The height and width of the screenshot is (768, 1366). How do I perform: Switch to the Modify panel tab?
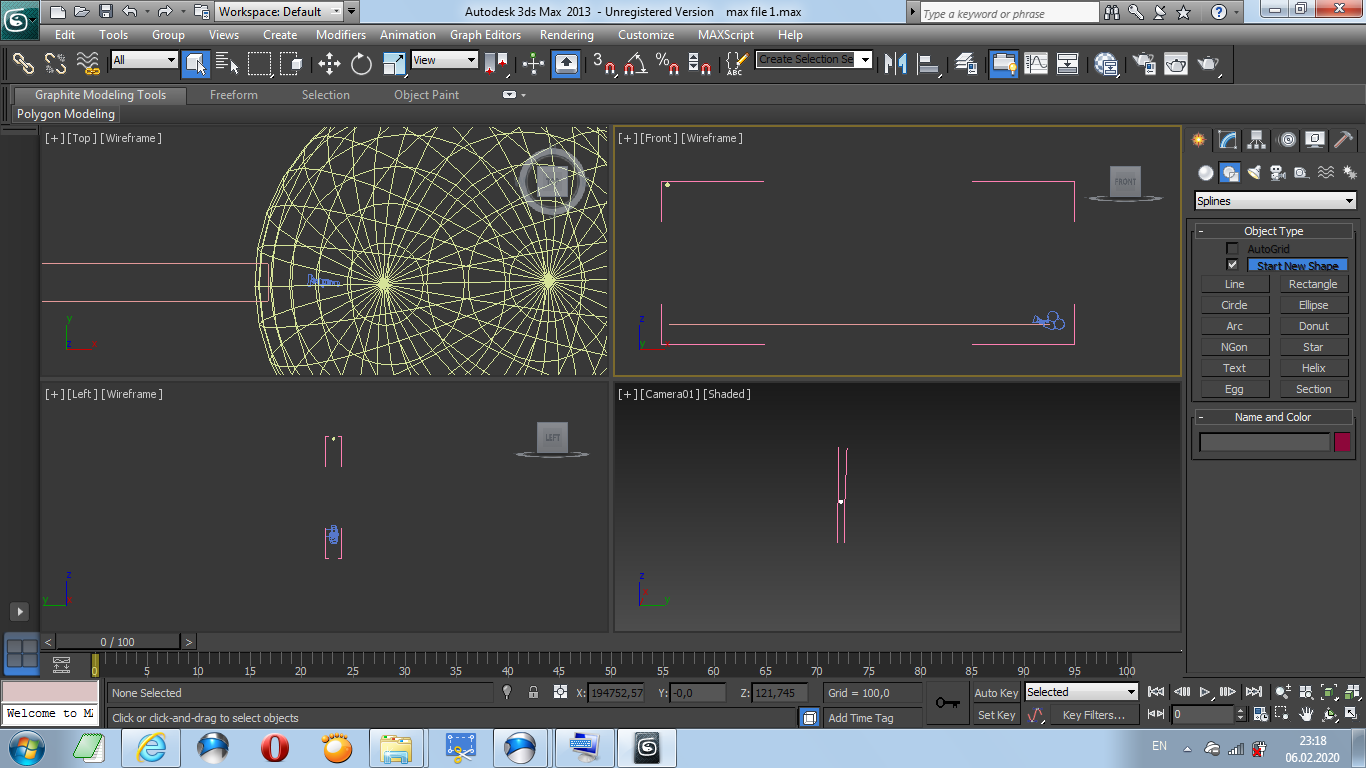coord(1227,140)
